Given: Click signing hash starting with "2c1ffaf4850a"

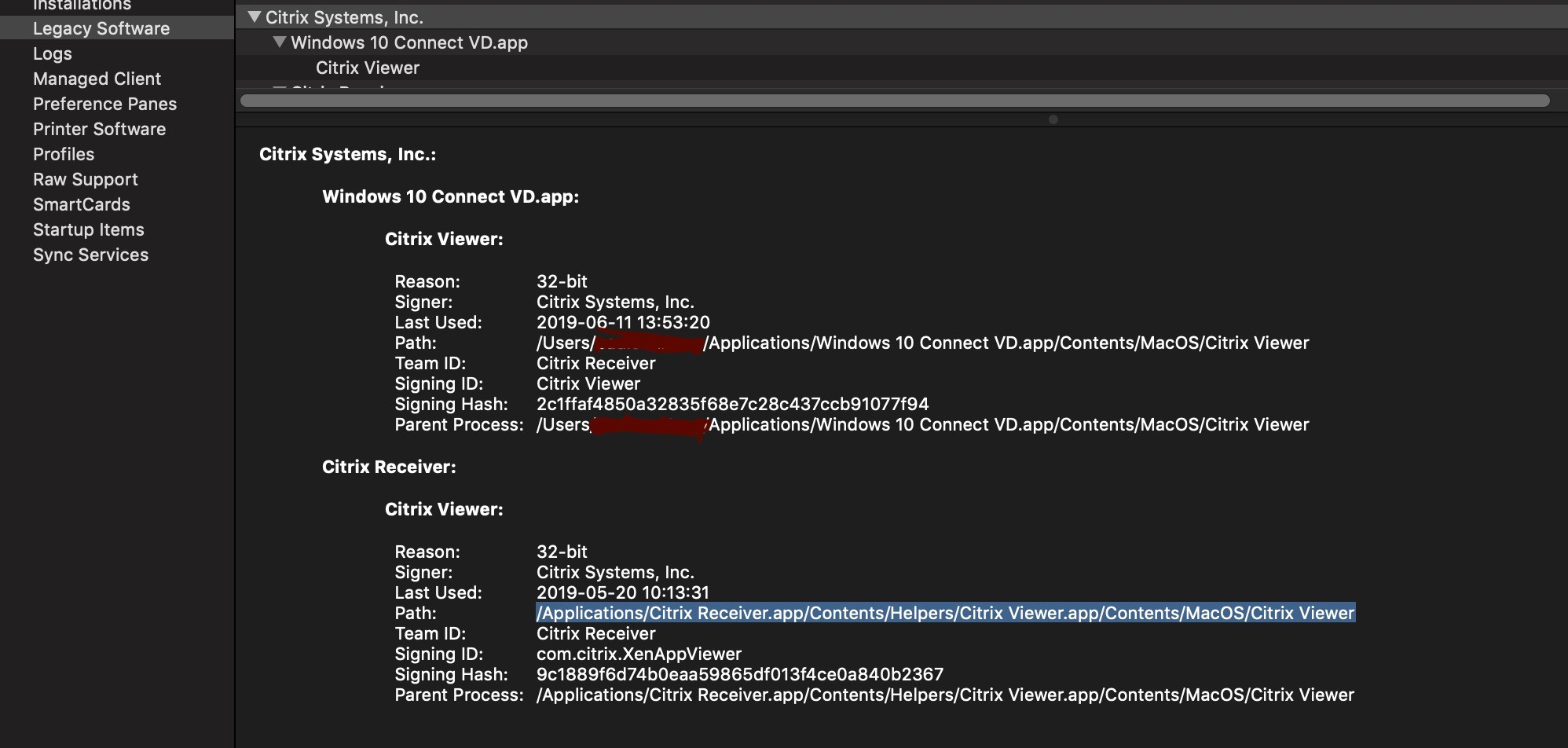Looking at the screenshot, I should point(732,404).
